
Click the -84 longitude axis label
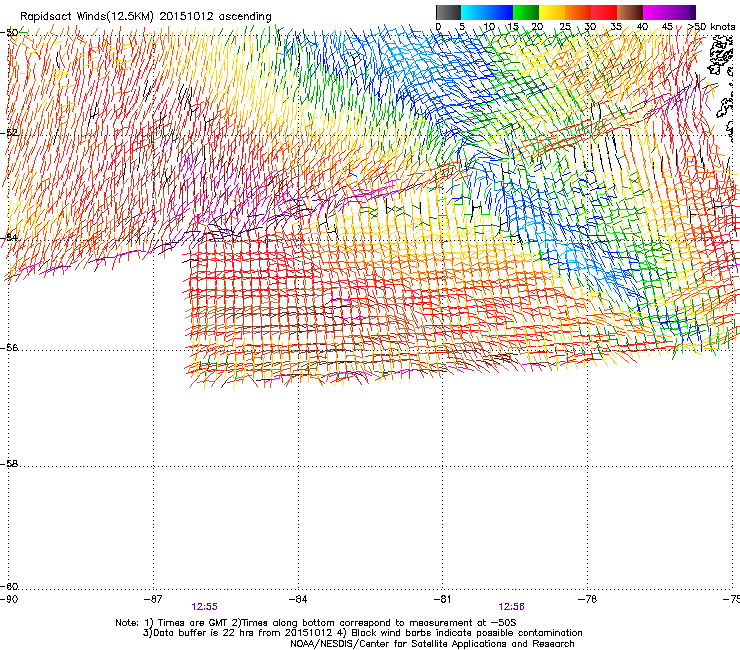pos(298,599)
